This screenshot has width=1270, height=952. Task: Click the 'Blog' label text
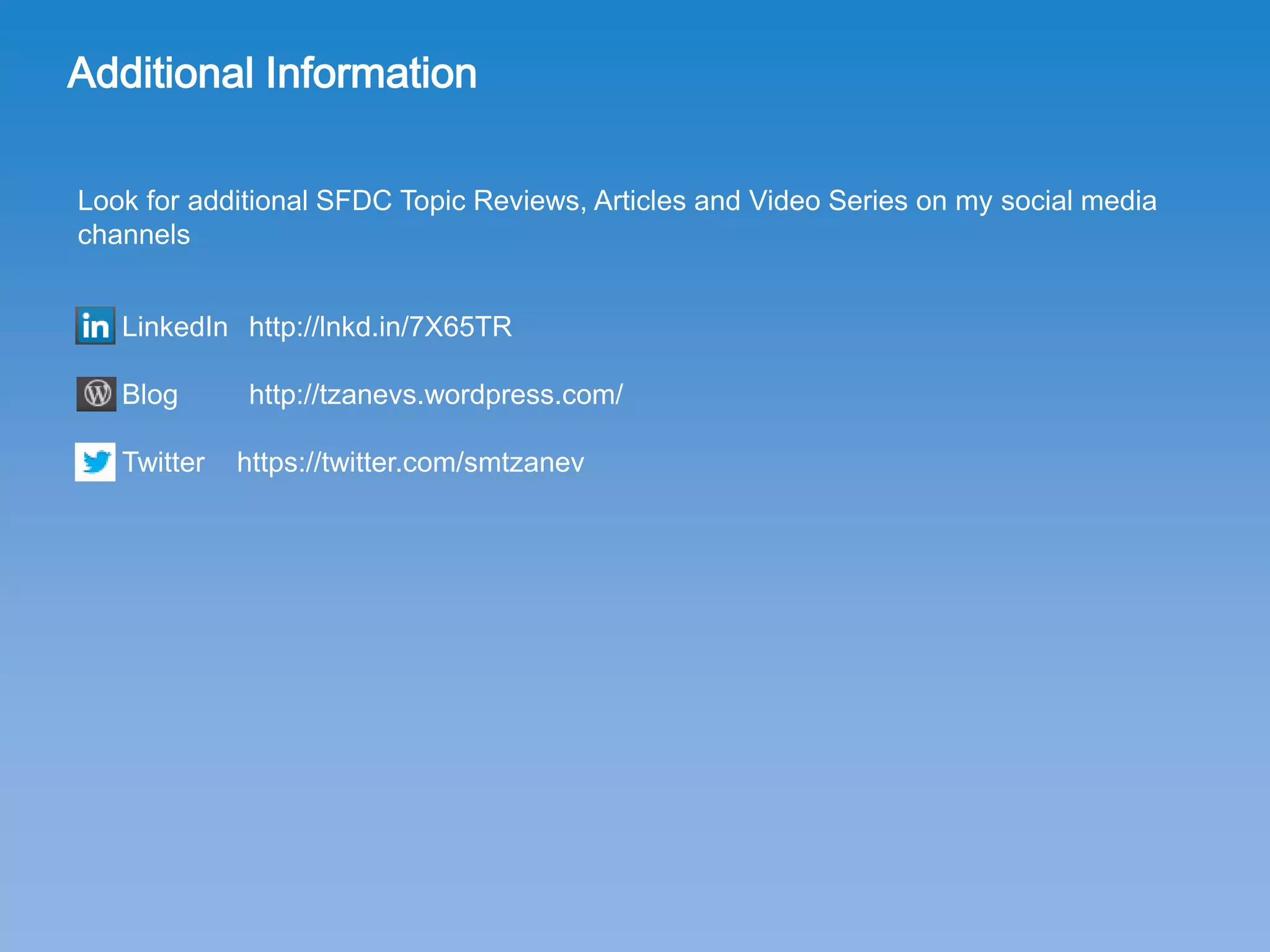click(x=150, y=395)
